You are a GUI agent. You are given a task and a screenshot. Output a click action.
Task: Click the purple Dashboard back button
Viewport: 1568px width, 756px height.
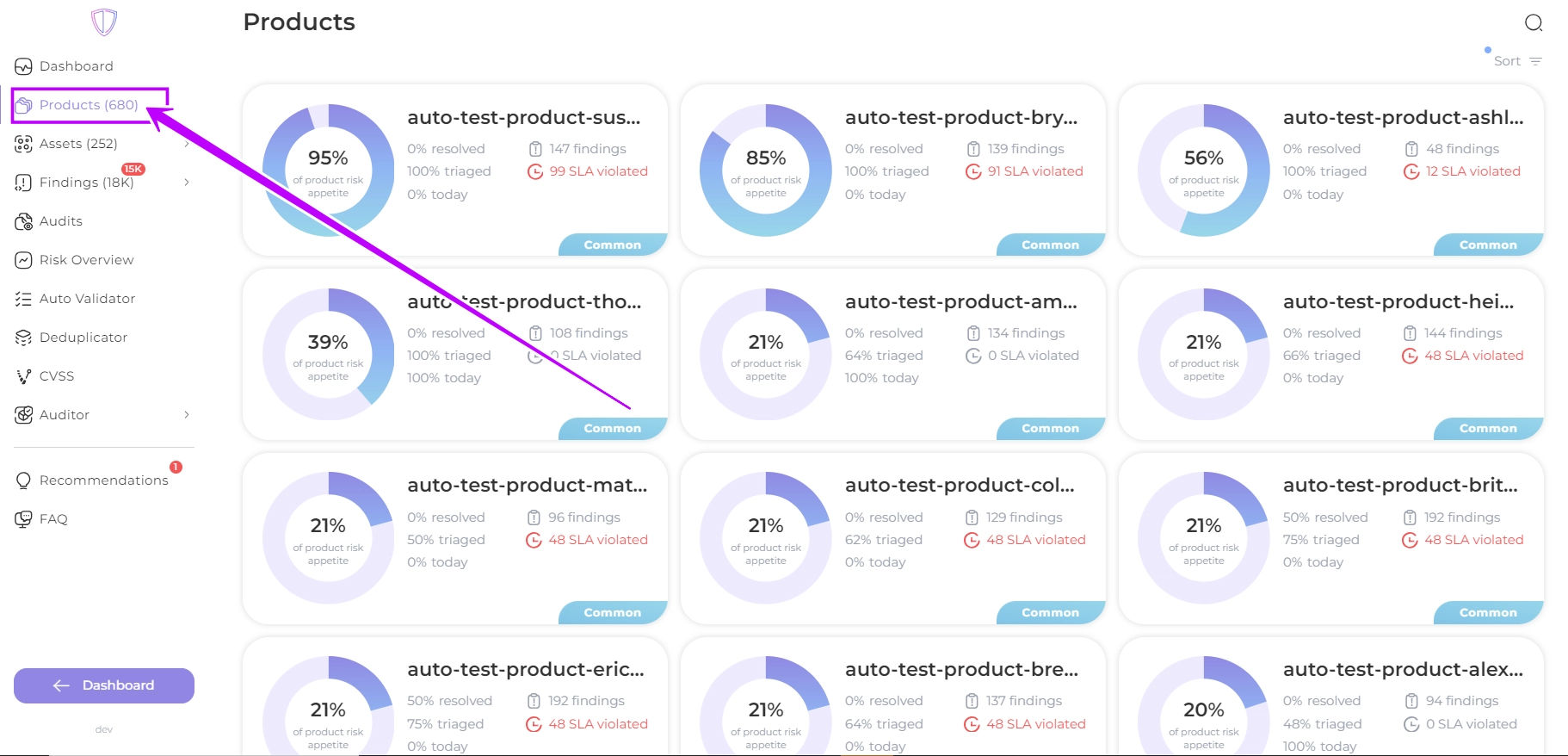coord(104,685)
